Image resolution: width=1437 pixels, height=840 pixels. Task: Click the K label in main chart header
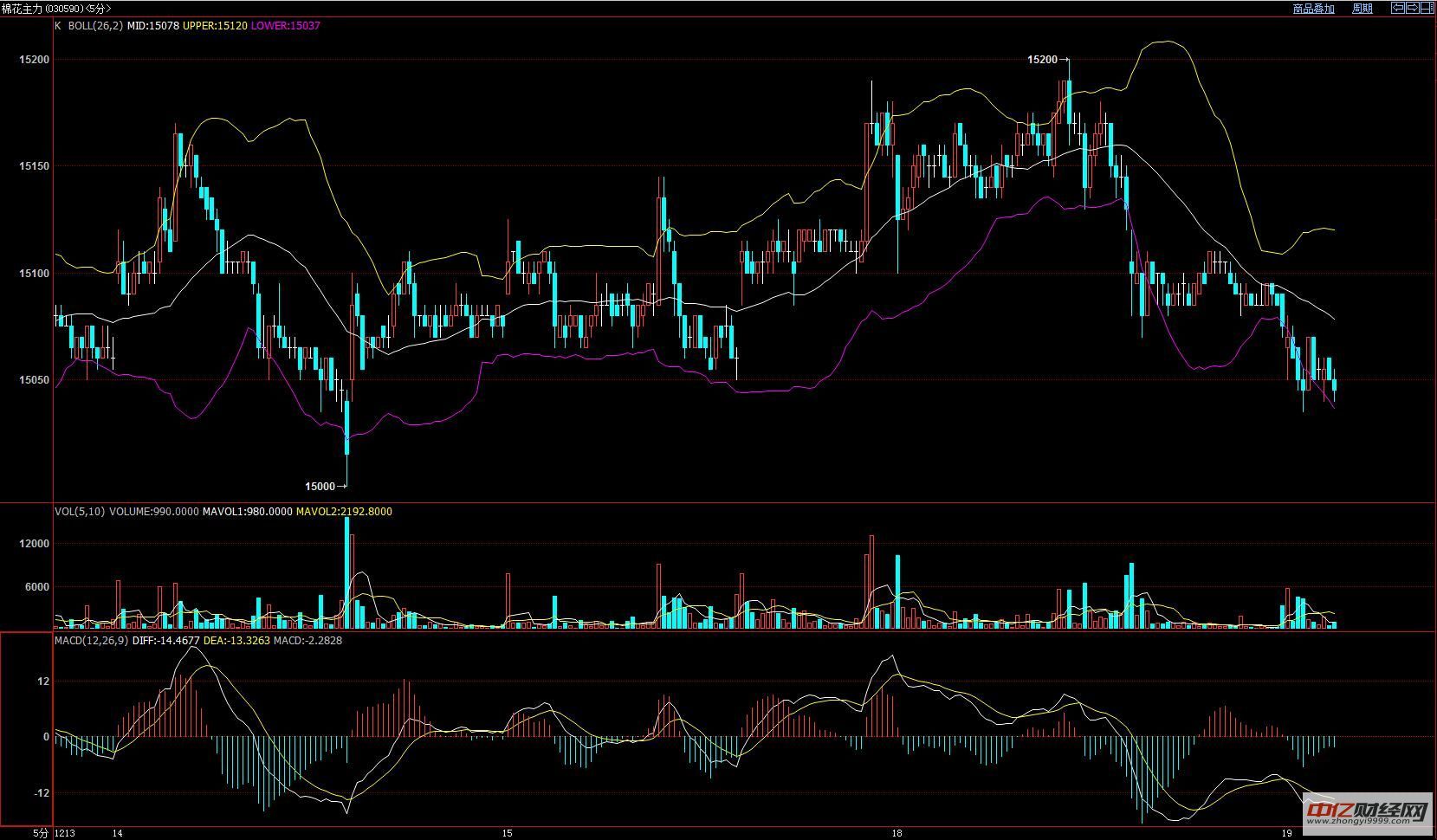[x=58, y=26]
